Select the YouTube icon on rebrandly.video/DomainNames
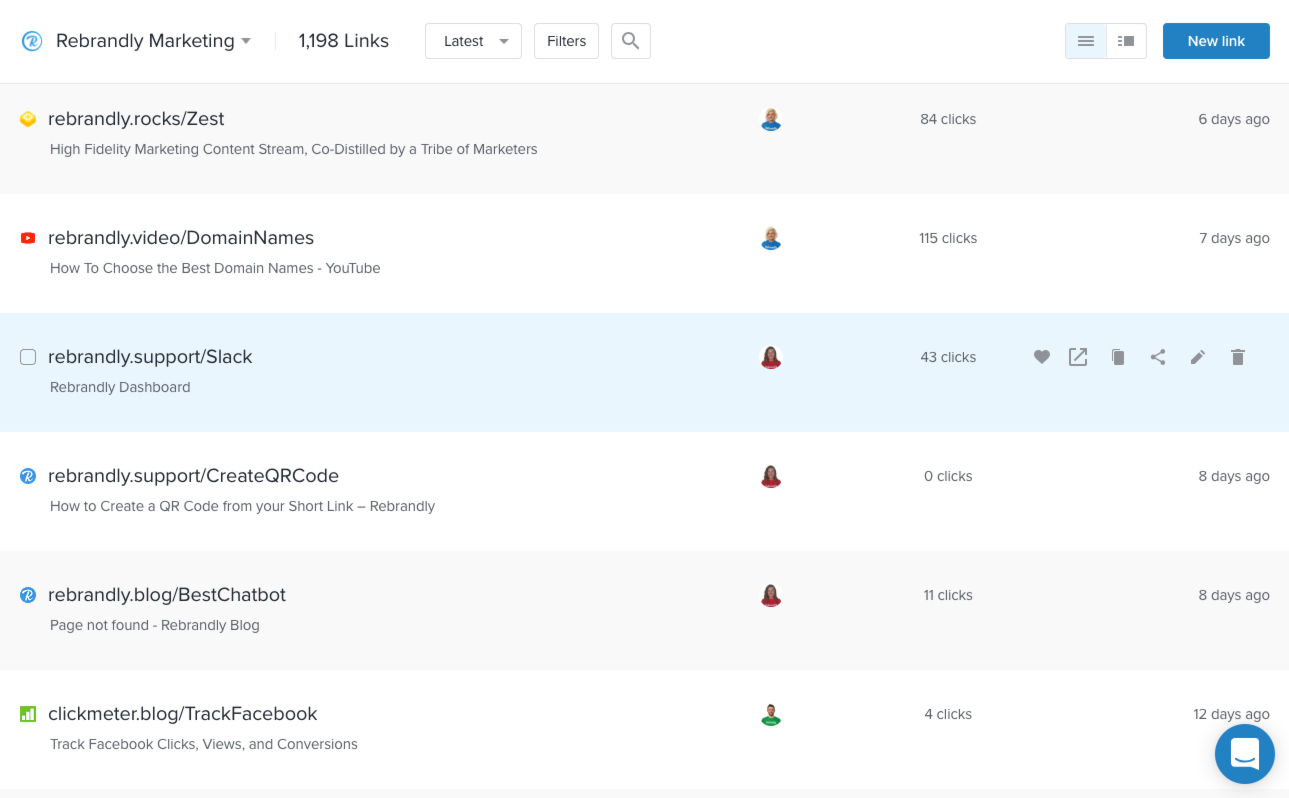 tap(27, 238)
